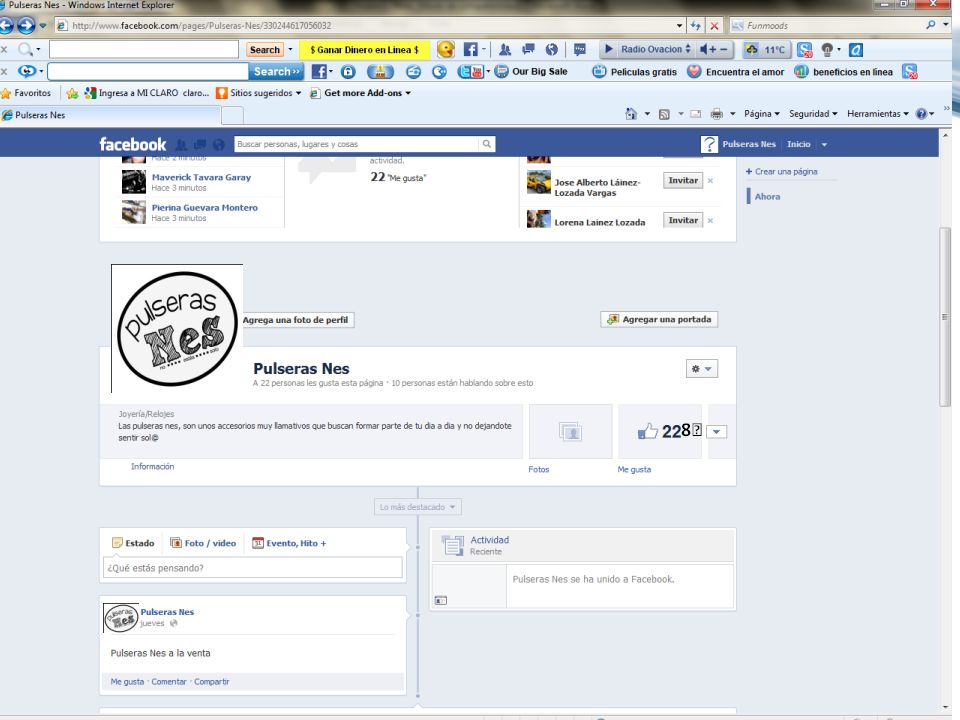960x720 pixels.
Task: Click the globe icon in the first toolbar
Action: pos(552,50)
